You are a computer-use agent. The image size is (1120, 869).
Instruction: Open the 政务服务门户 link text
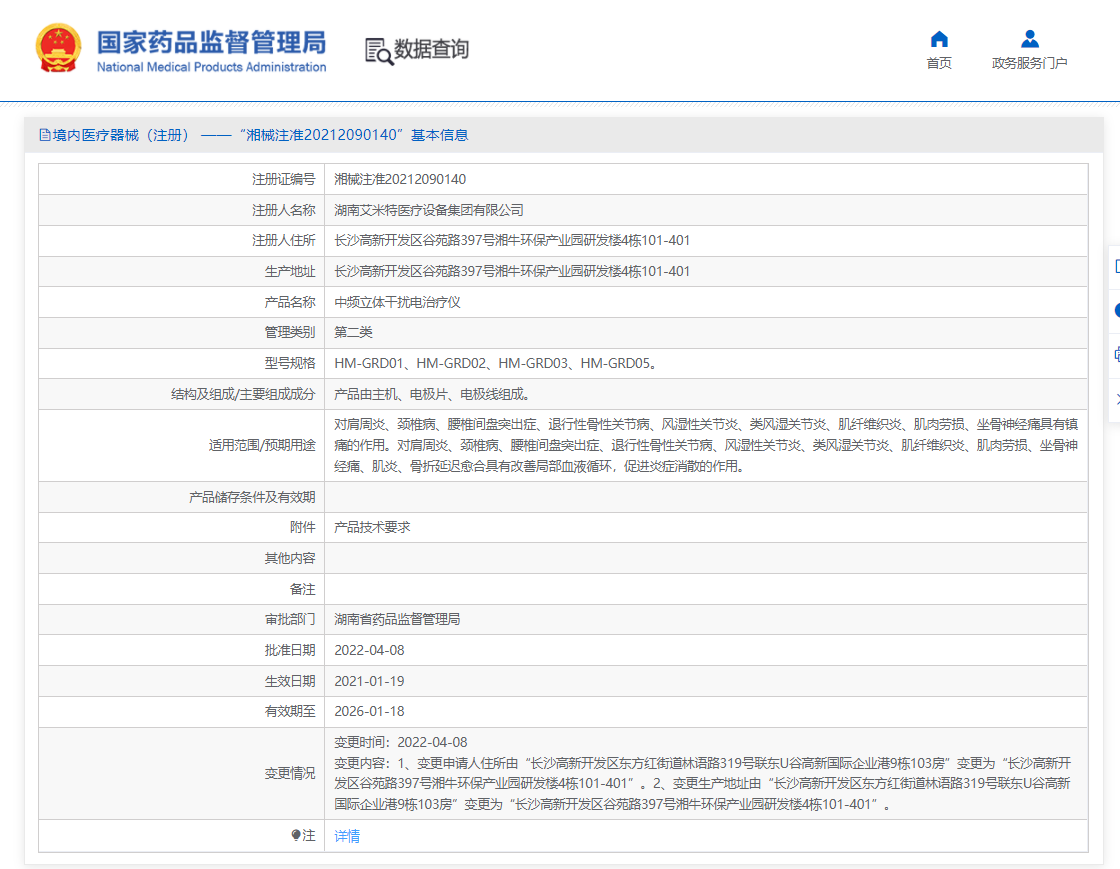pos(1029,63)
